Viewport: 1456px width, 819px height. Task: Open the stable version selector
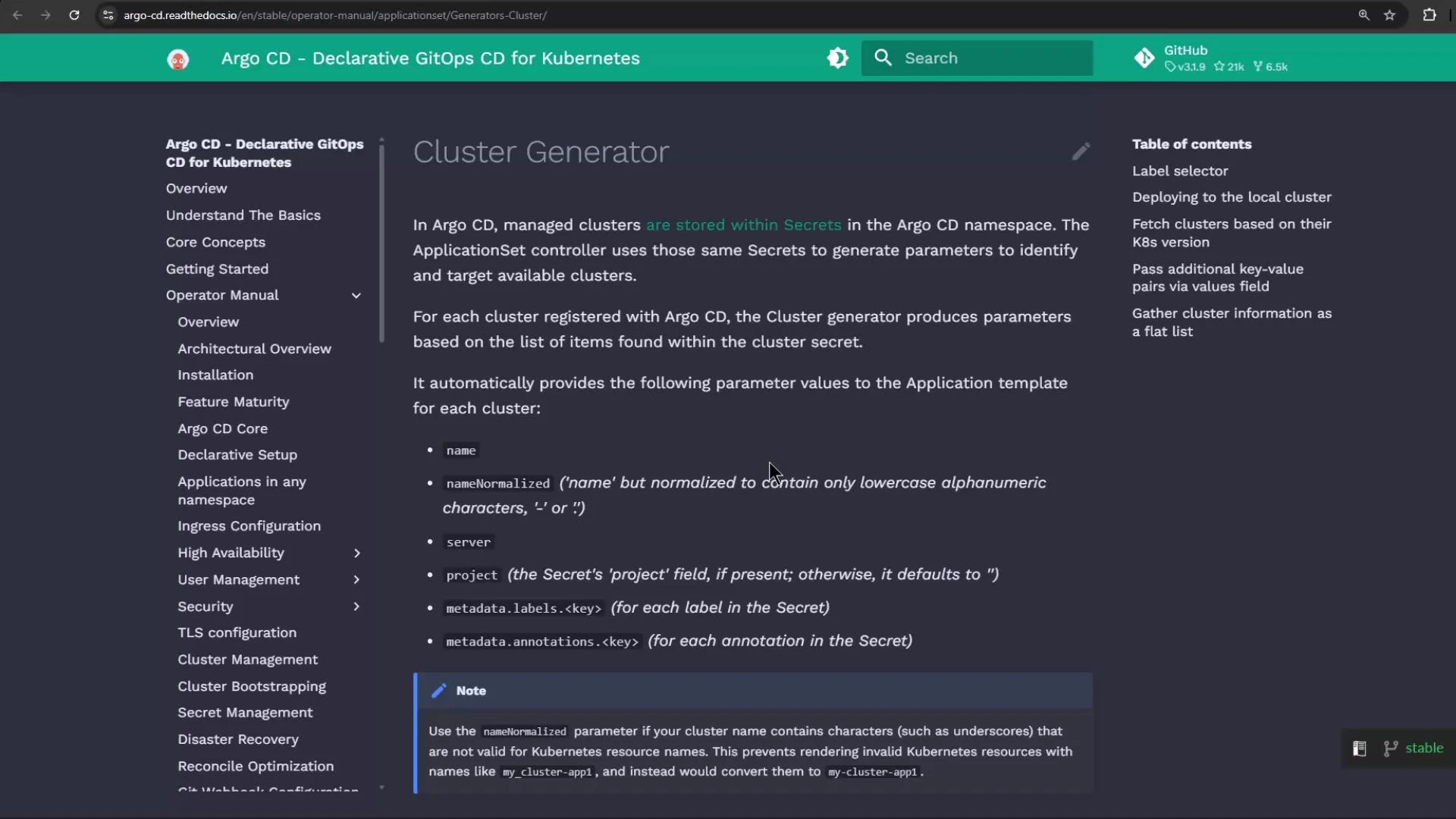1424,748
